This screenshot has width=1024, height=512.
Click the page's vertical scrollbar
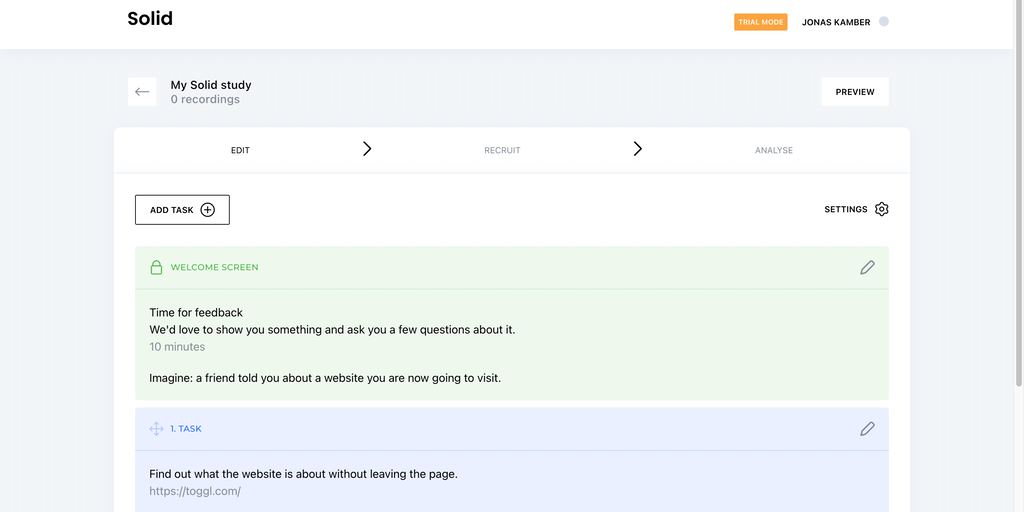[1019, 200]
